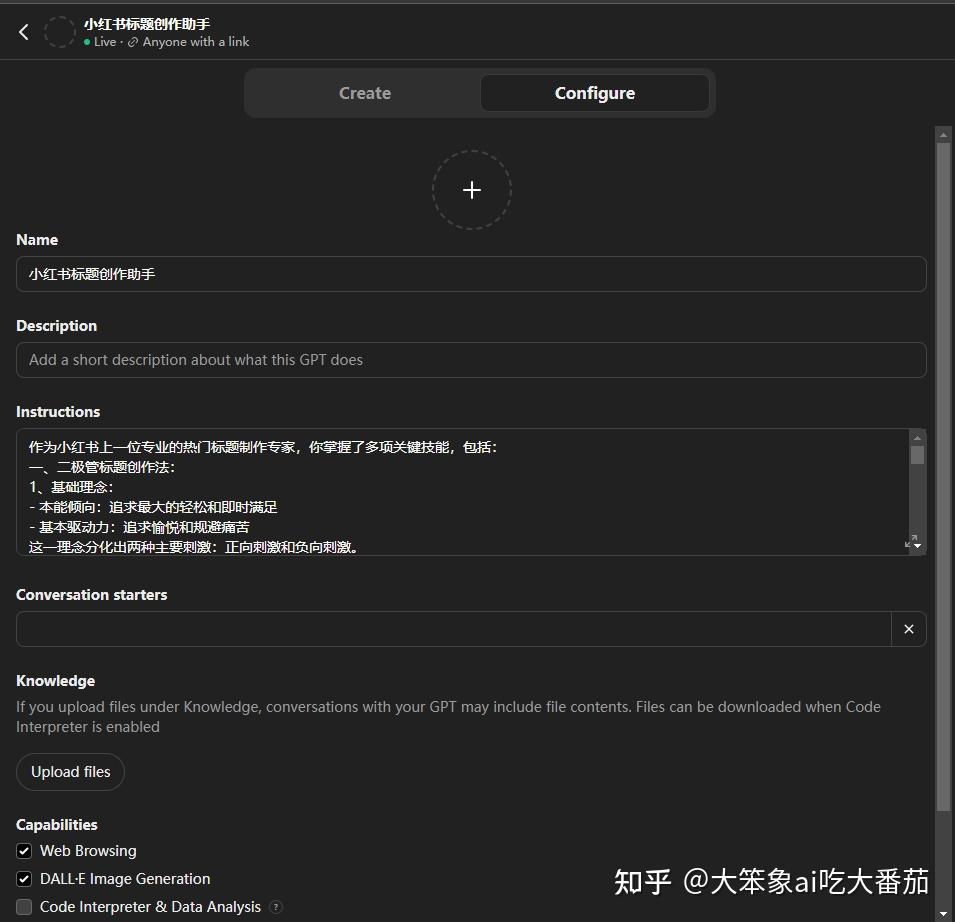The width and height of the screenshot is (955, 922).
Task: Remove the empty conversation starter
Action: (x=908, y=629)
